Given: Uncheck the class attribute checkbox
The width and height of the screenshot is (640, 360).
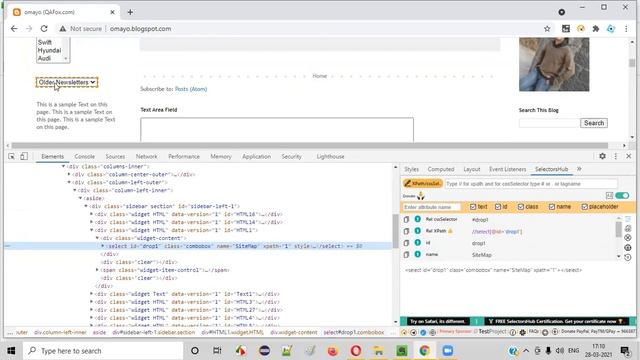Looking at the screenshot, I should pyautogui.click(x=521, y=207).
